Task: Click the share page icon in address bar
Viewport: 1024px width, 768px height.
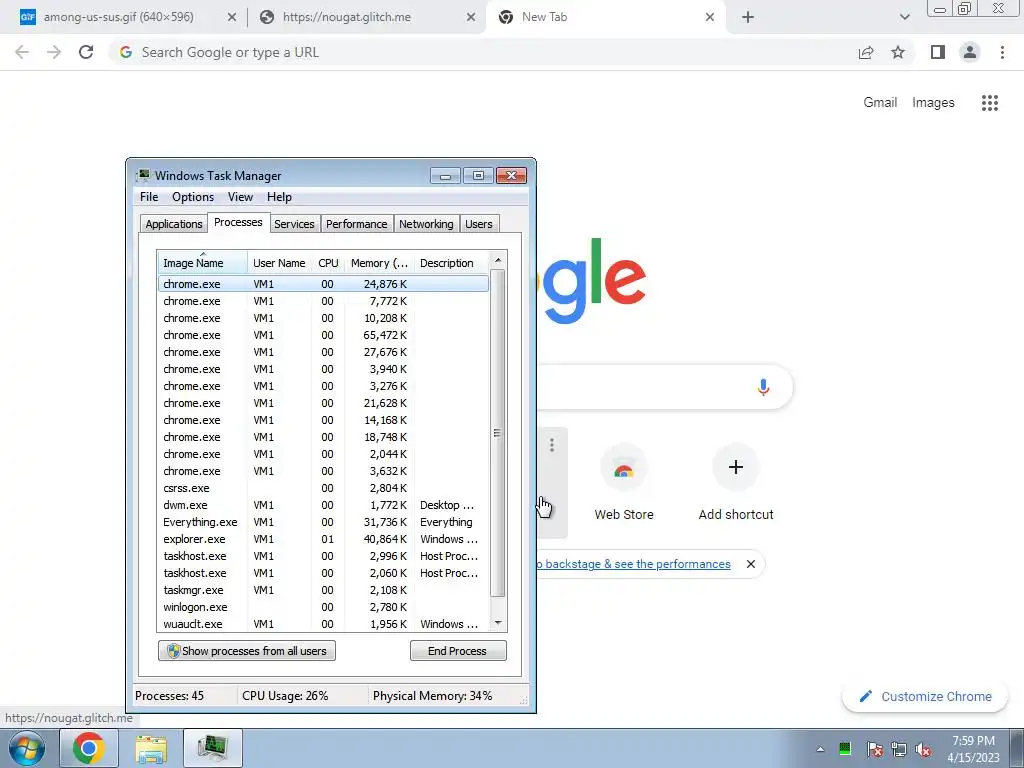Action: click(x=866, y=52)
